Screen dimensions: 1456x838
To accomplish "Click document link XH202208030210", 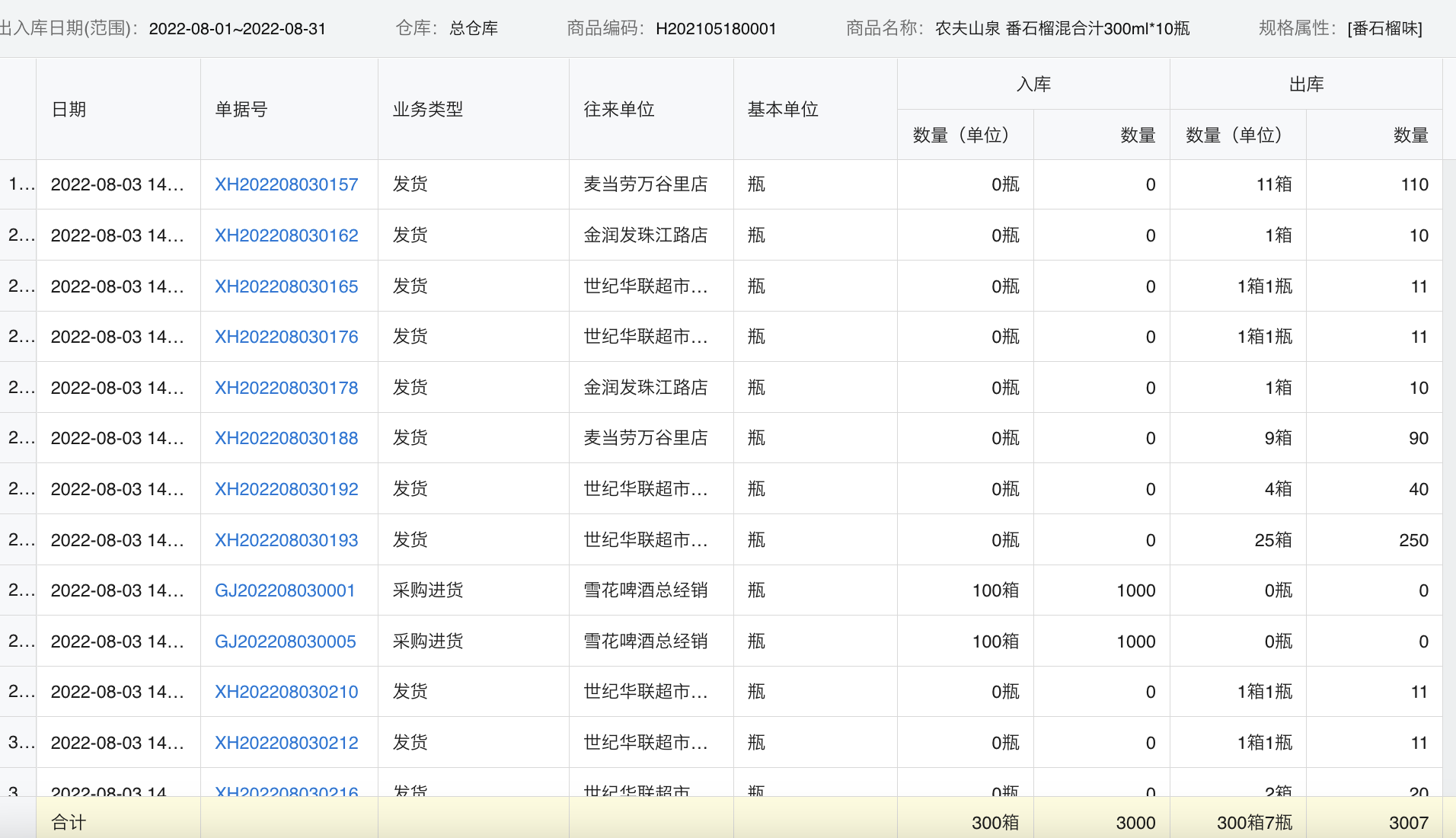I will click(286, 692).
